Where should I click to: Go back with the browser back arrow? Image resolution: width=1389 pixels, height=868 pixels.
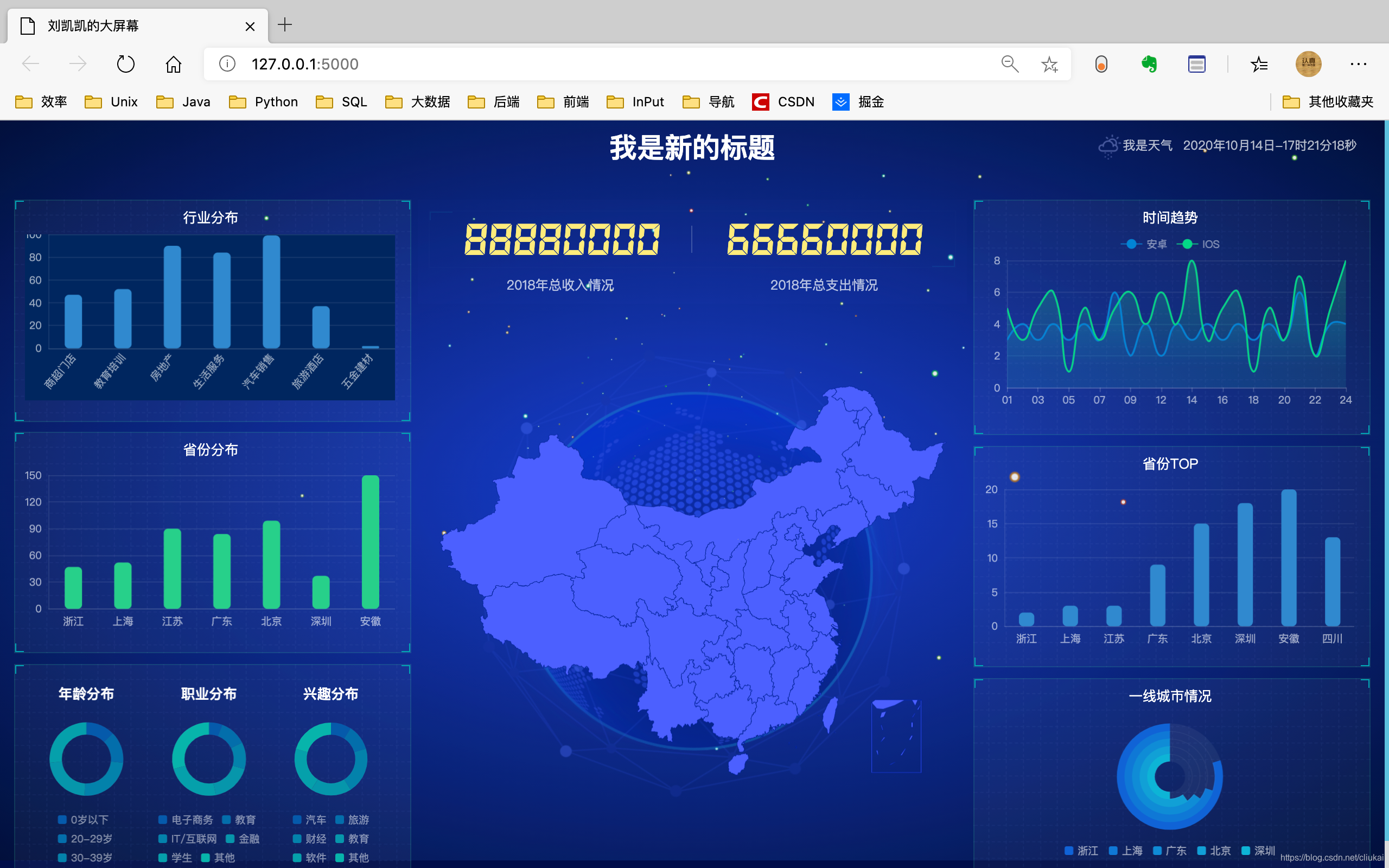(x=30, y=63)
